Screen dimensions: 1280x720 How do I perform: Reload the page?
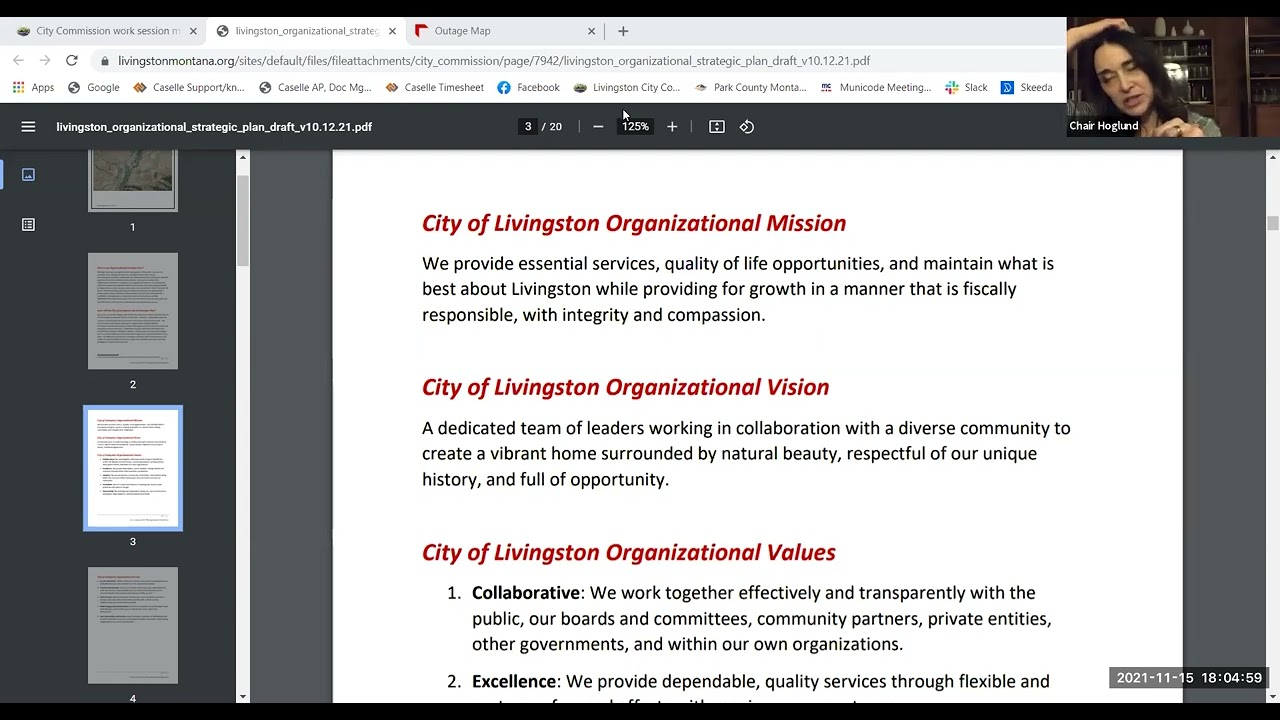[x=72, y=61]
